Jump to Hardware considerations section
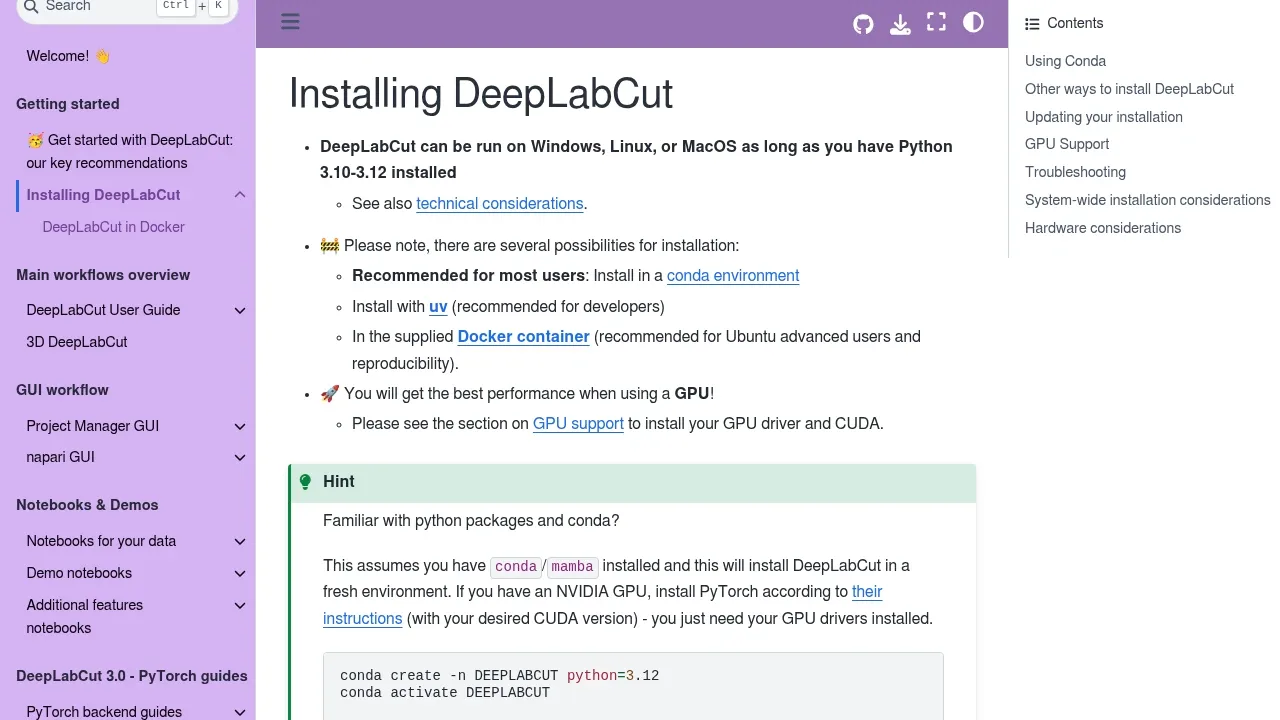Viewport: 1280px width, 720px height. (x=1102, y=228)
